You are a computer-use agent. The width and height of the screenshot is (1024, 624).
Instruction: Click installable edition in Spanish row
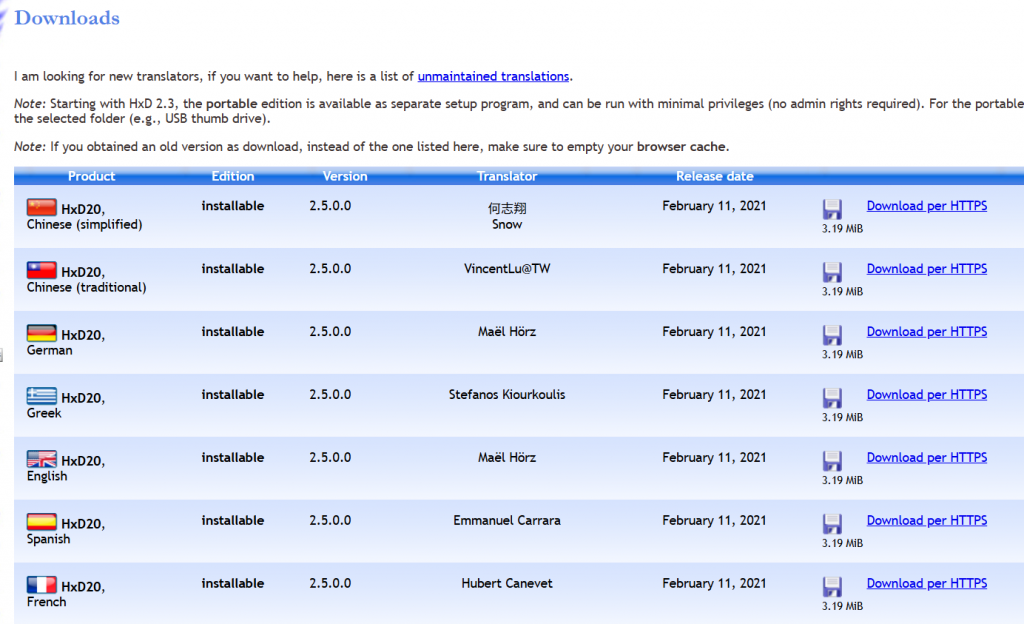point(232,520)
